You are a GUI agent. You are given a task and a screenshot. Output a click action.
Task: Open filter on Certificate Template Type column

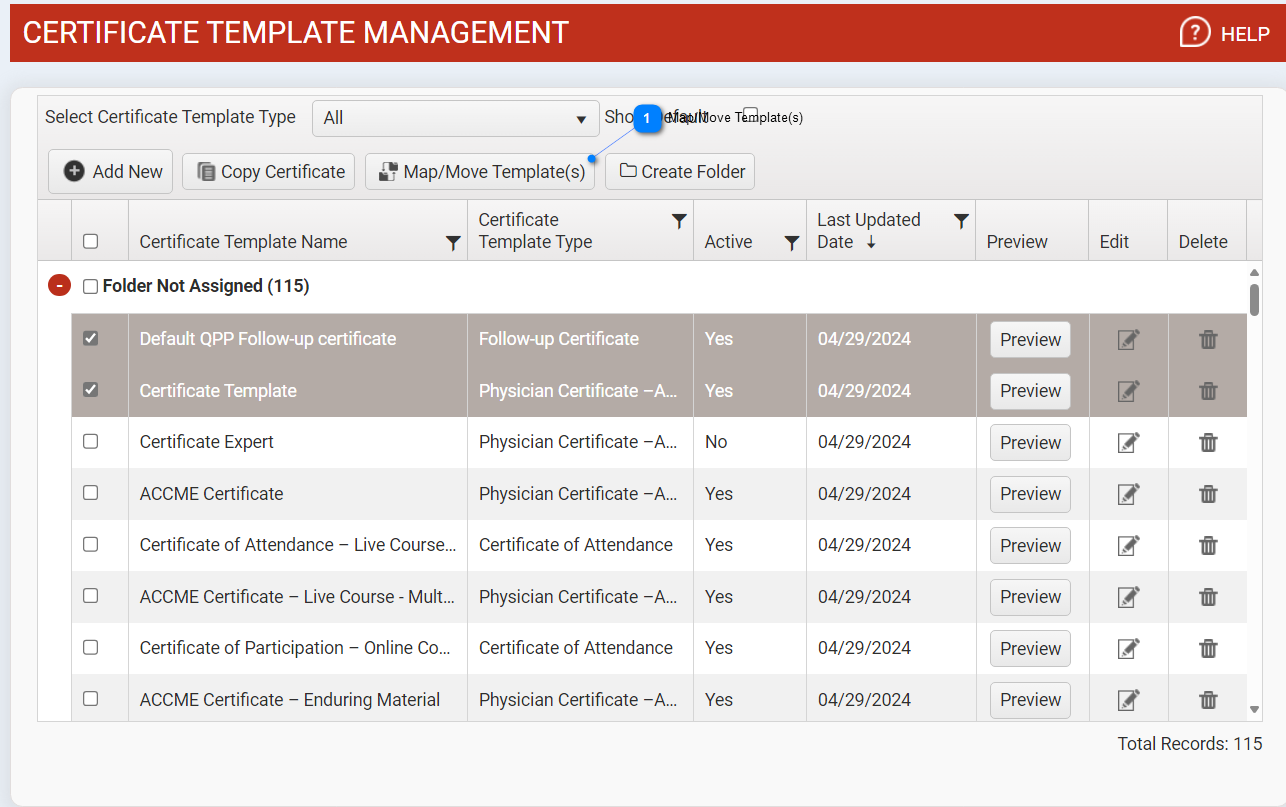coord(679,221)
